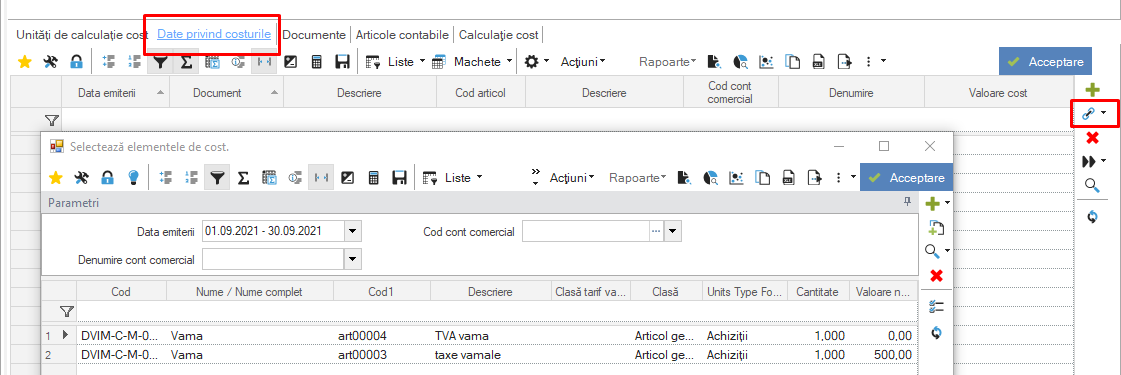The image size is (1121, 375).
Task: Click the calculator icon in main toolbar
Action: tap(316, 61)
